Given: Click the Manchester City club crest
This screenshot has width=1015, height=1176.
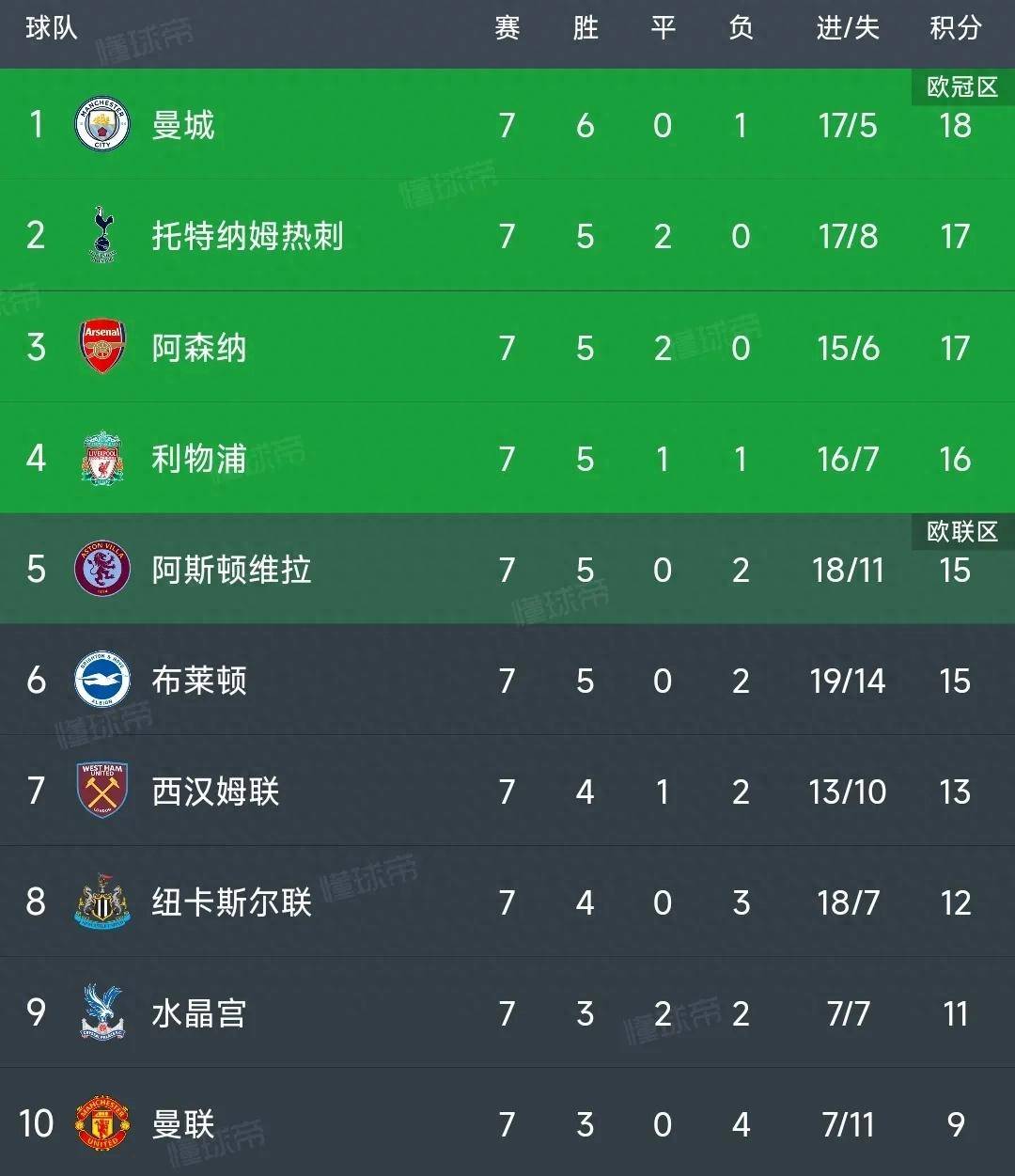Looking at the screenshot, I should coord(101,125).
